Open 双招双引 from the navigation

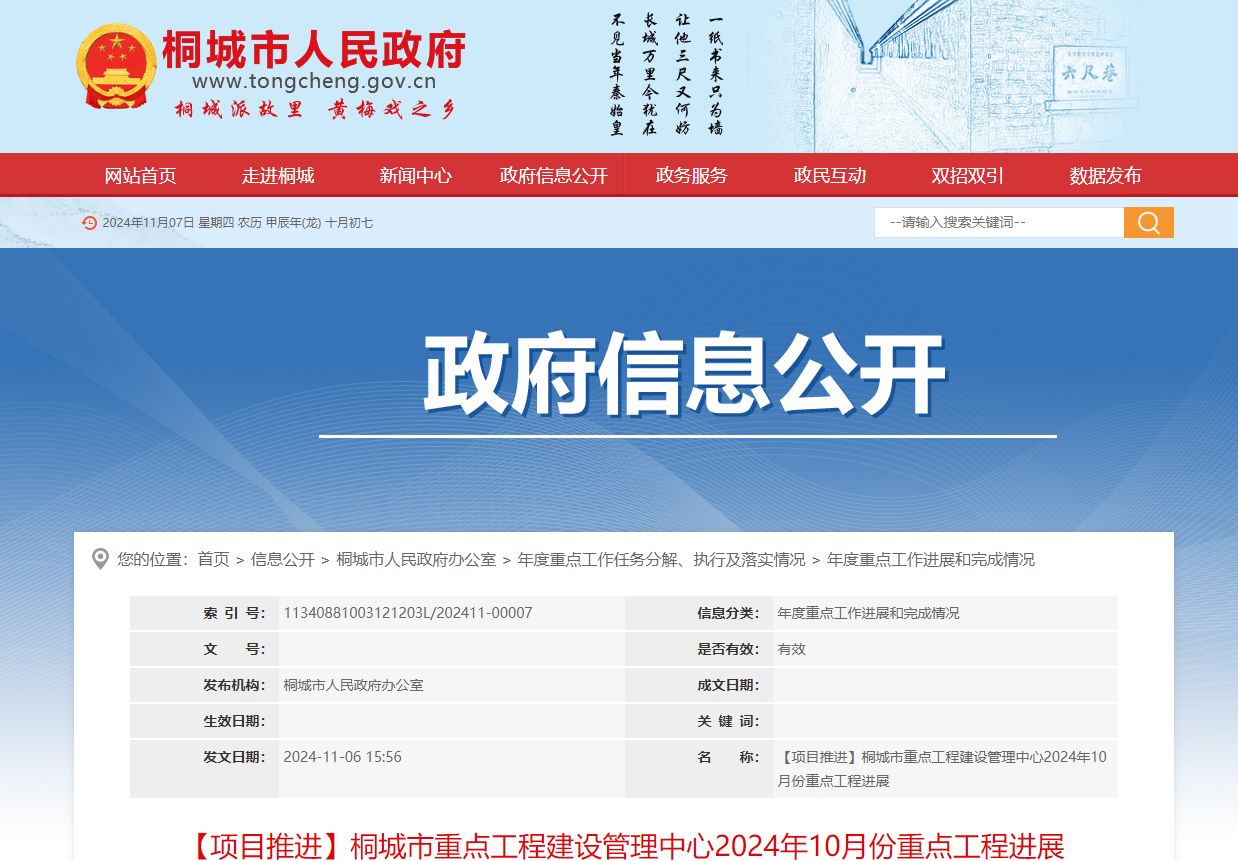(x=967, y=176)
